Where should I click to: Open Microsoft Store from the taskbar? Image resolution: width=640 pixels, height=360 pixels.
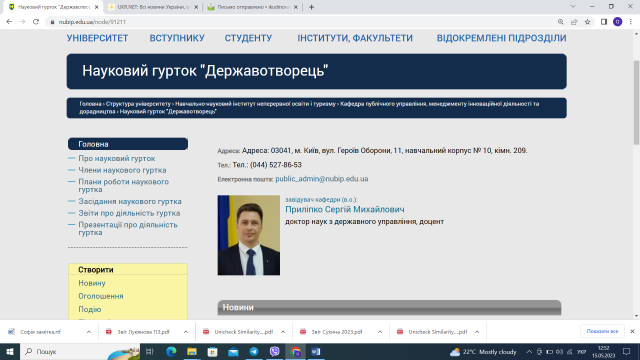pos(213,351)
